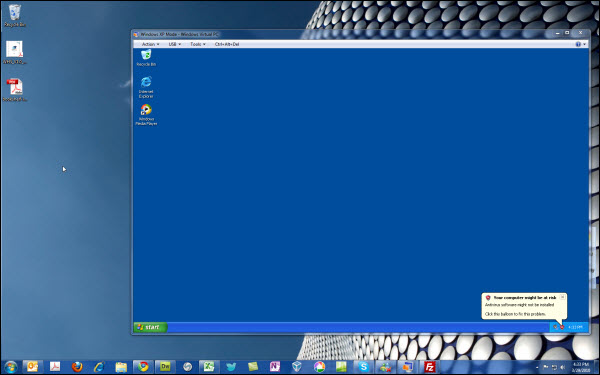Open VirtualBox cube icon in the taskbar

(x=297, y=367)
